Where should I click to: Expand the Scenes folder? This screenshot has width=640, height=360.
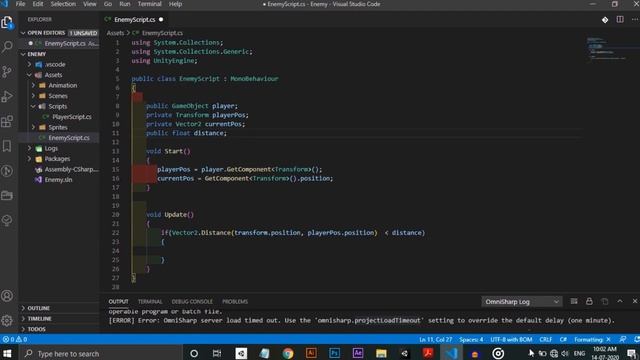click(33, 96)
